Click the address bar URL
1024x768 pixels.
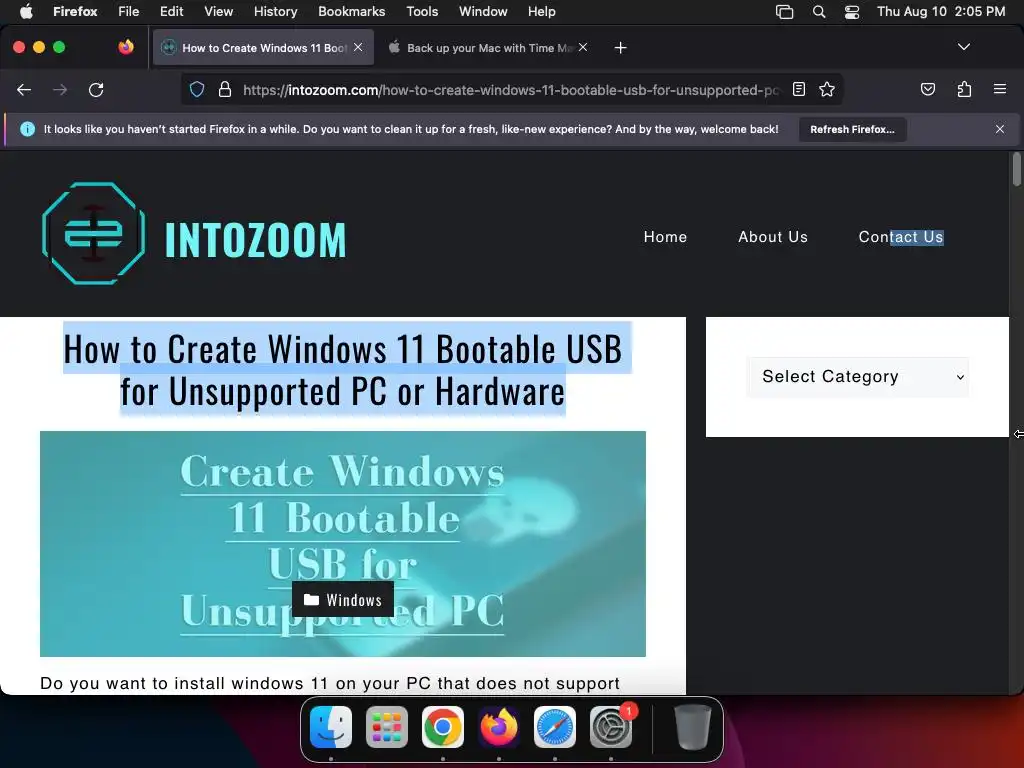coord(511,90)
